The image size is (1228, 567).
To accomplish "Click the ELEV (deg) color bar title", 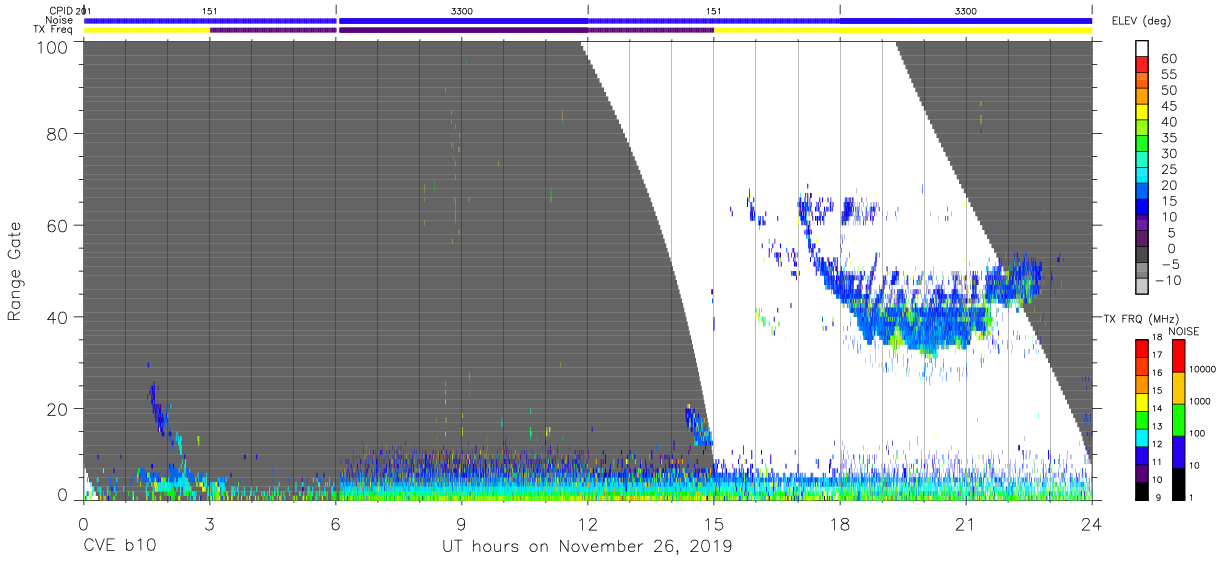I will coord(1141,21).
